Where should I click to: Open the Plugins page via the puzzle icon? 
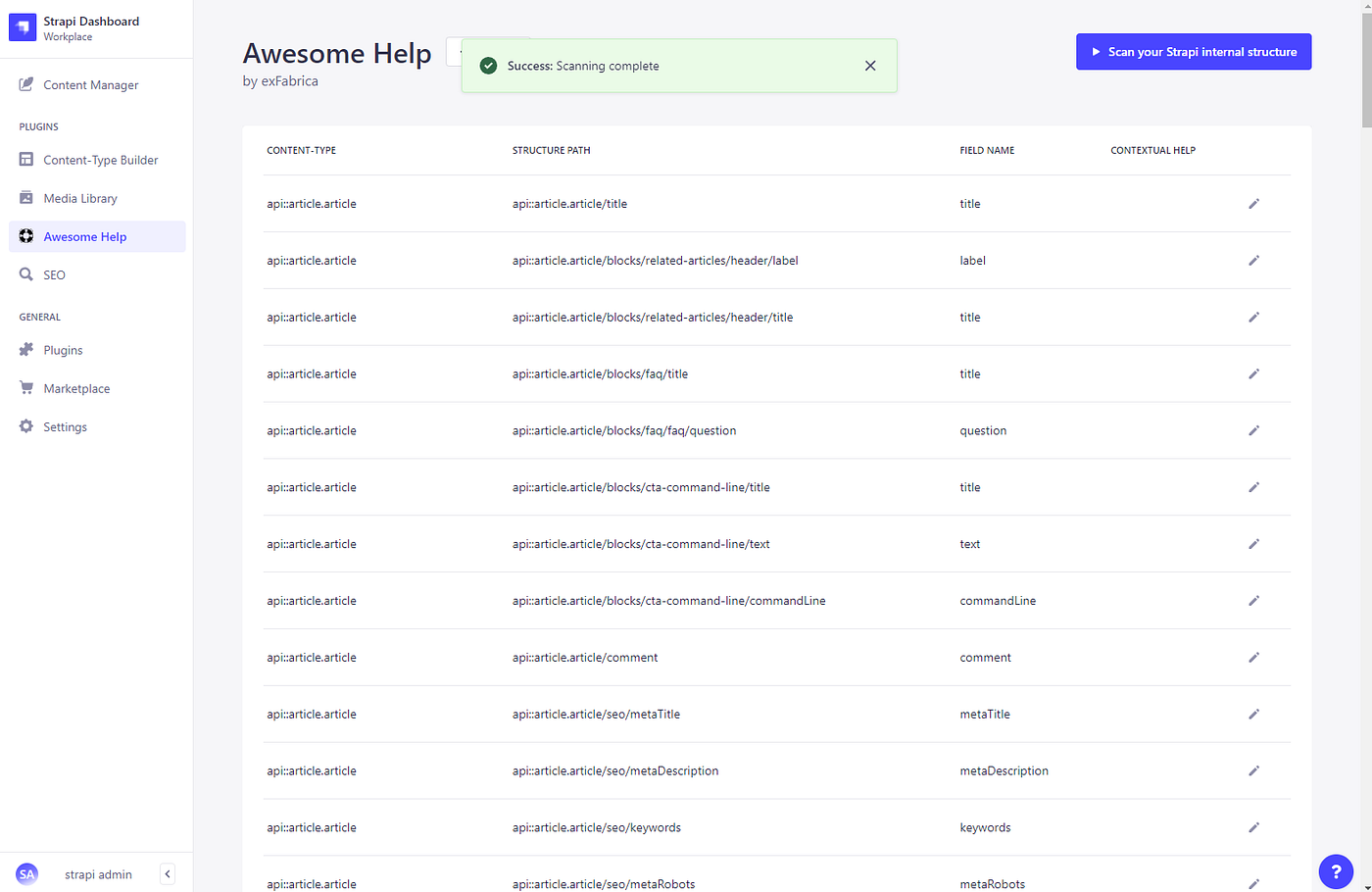63,349
